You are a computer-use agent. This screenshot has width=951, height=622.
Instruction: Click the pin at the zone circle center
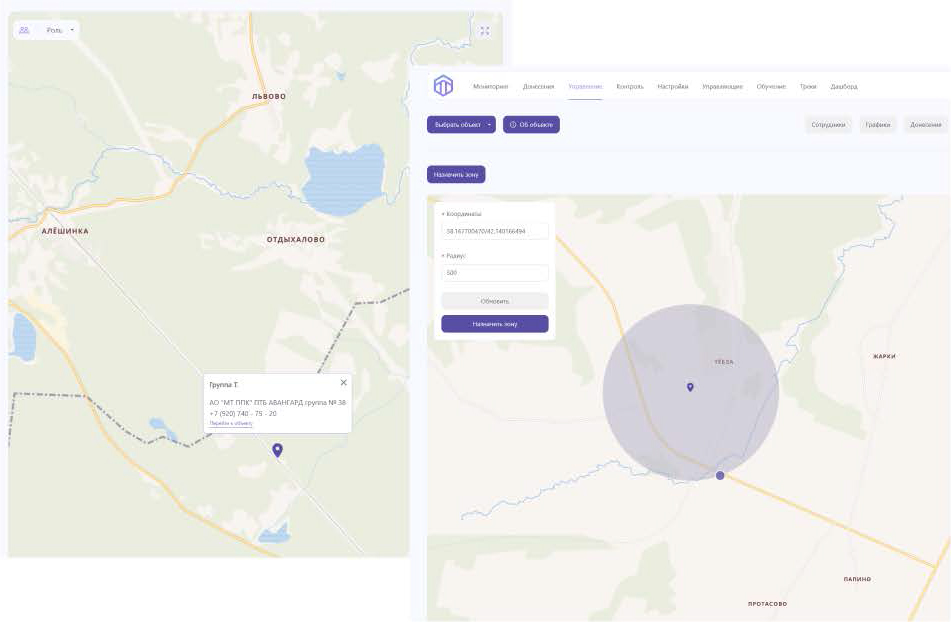pyautogui.click(x=690, y=387)
